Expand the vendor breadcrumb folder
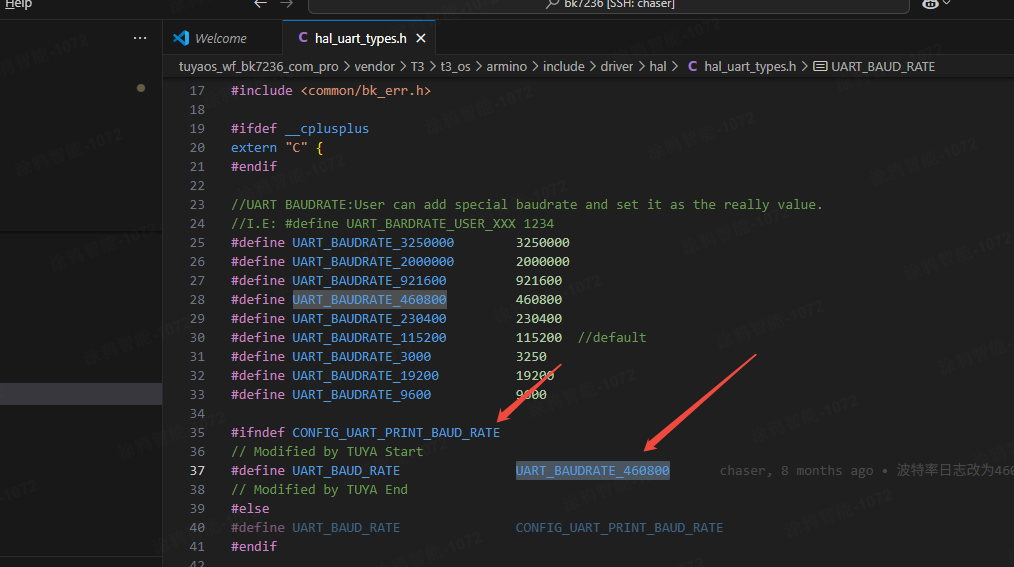1014x567 pixels. coord(375,67)
